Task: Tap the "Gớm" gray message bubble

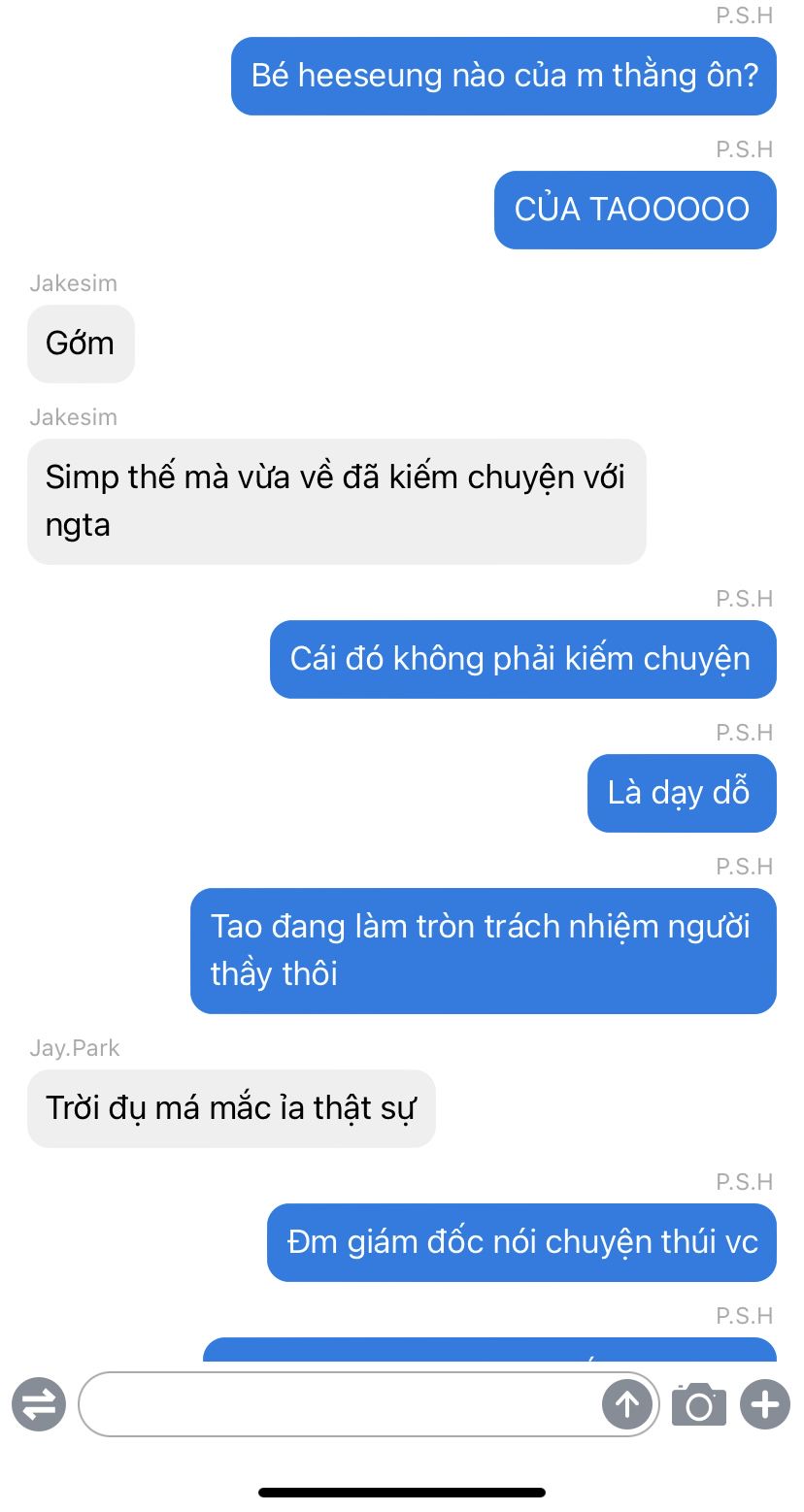Action: (81, 344)
